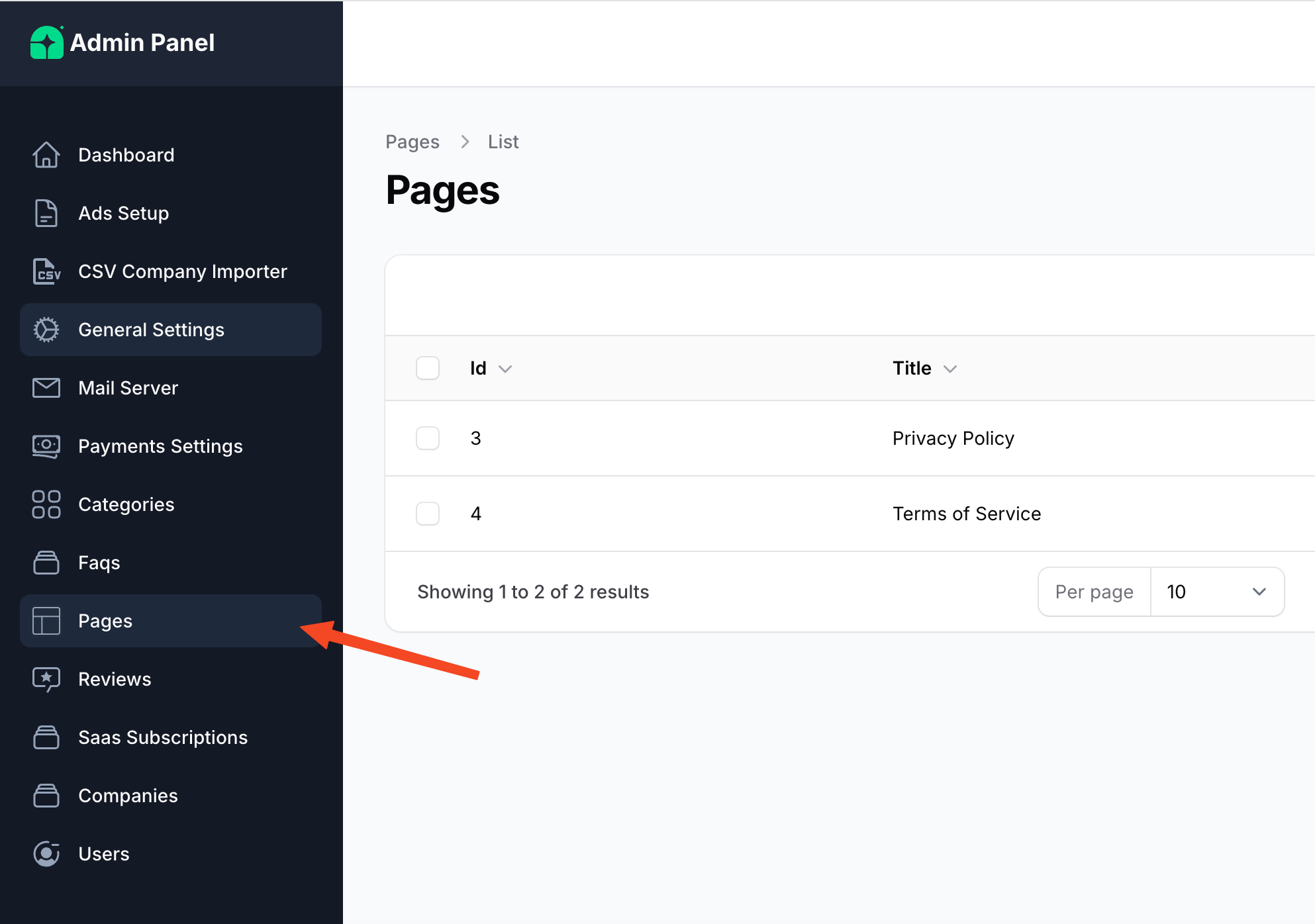
Task: Click the Reviews star bubble icon
Action: (46, 679)
